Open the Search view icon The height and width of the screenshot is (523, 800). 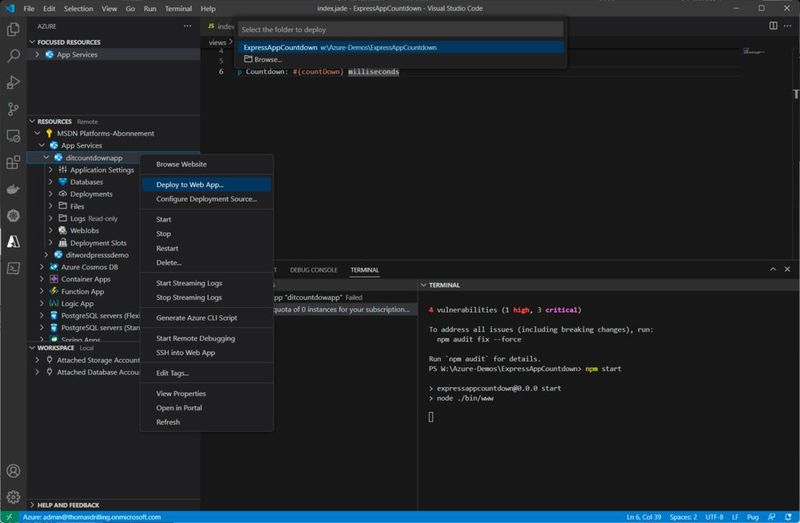(x=14, y=57)
